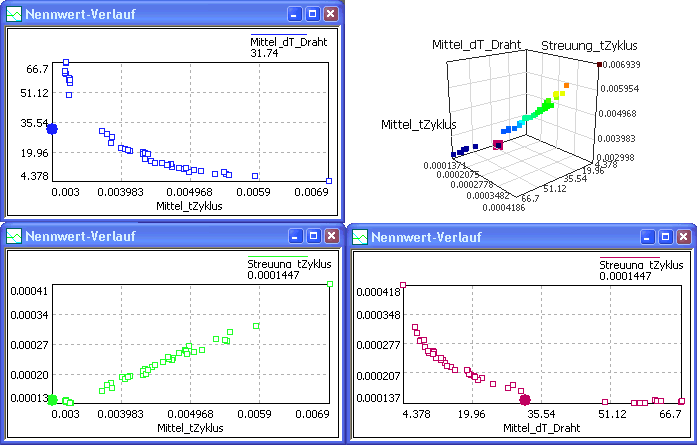Select the filled magenta highlighted data point
Viewport: 697px width, 445px height.
click(x=525, y=400)
